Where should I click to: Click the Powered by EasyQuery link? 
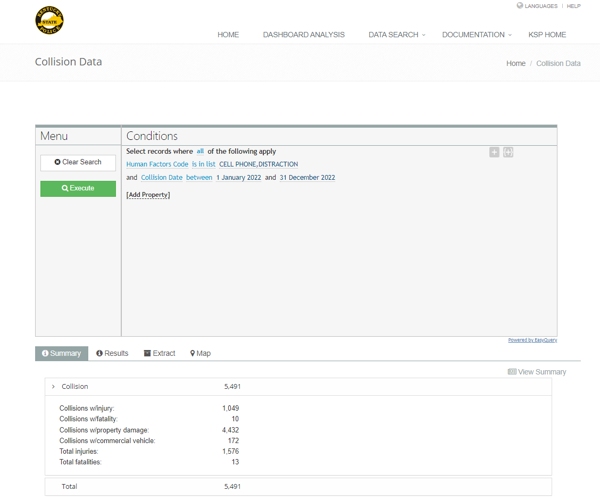point(532,340)
